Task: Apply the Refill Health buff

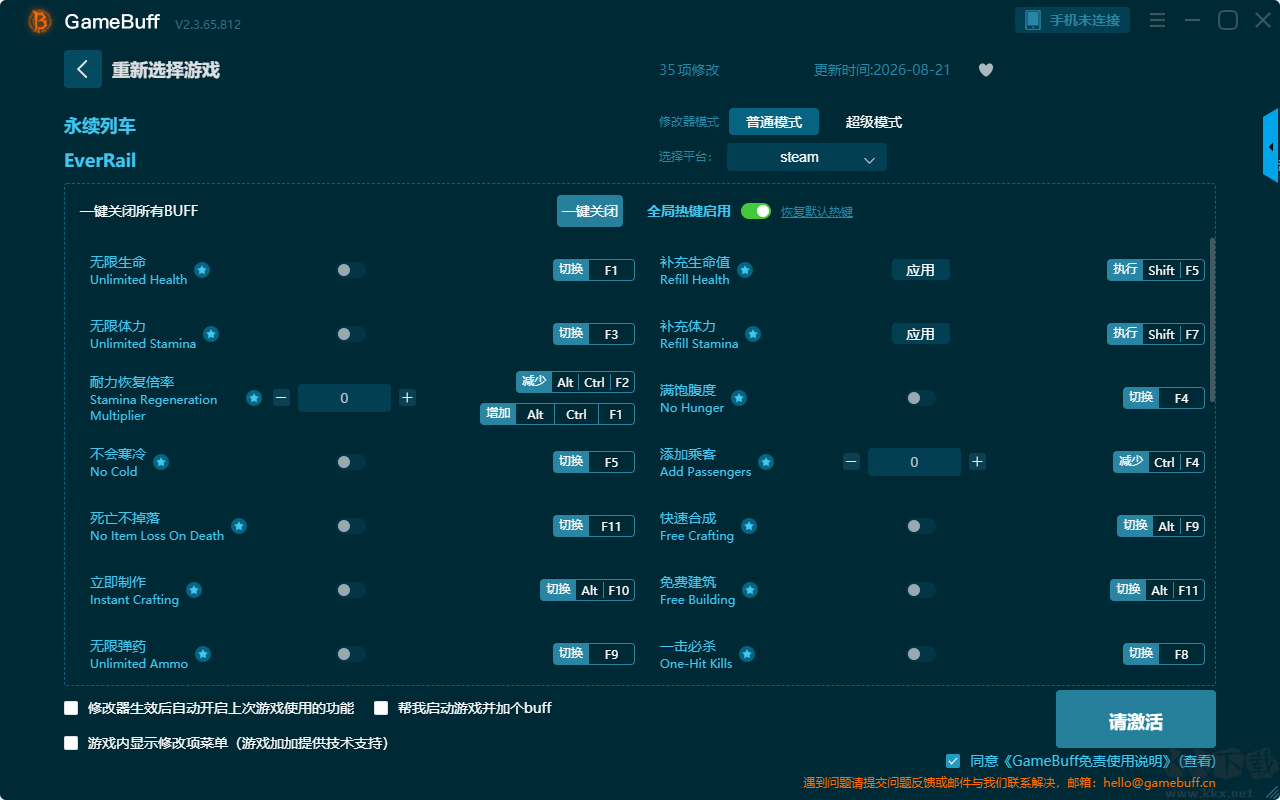Action: [x=921, y=270]
